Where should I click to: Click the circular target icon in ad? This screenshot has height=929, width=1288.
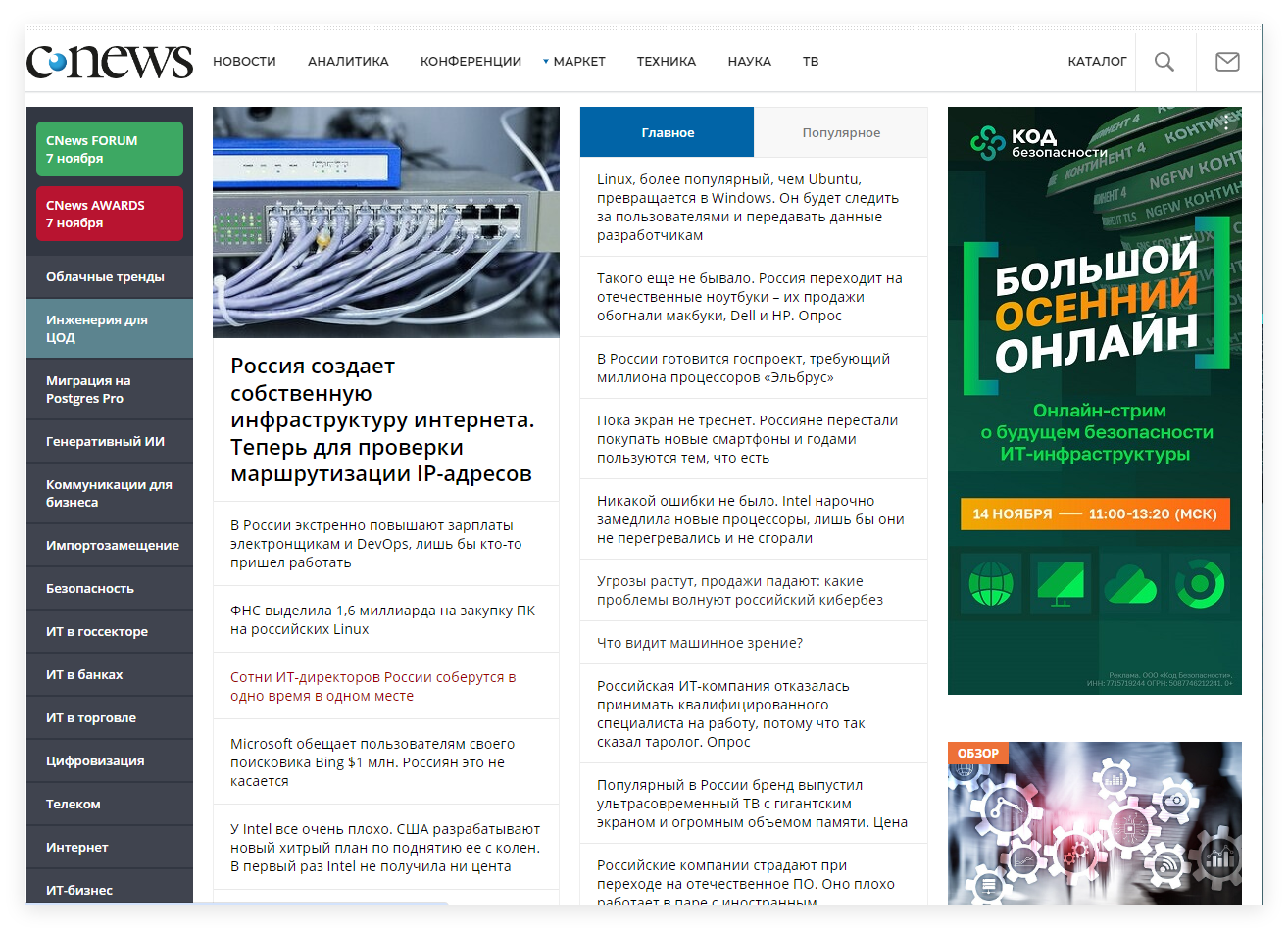(x=1200, y=584)
